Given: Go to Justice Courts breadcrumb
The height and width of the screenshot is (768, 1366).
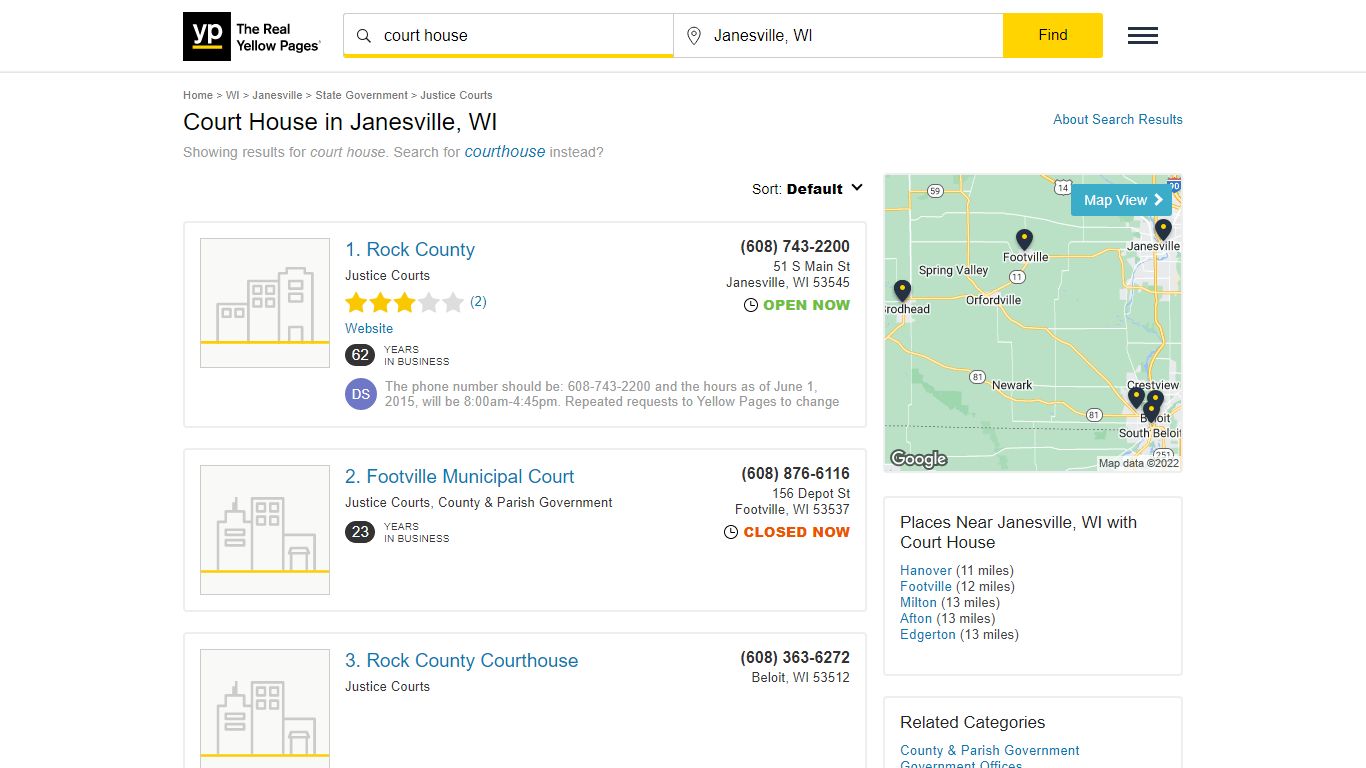Looking at the screenshot, I should click(456, 95).
